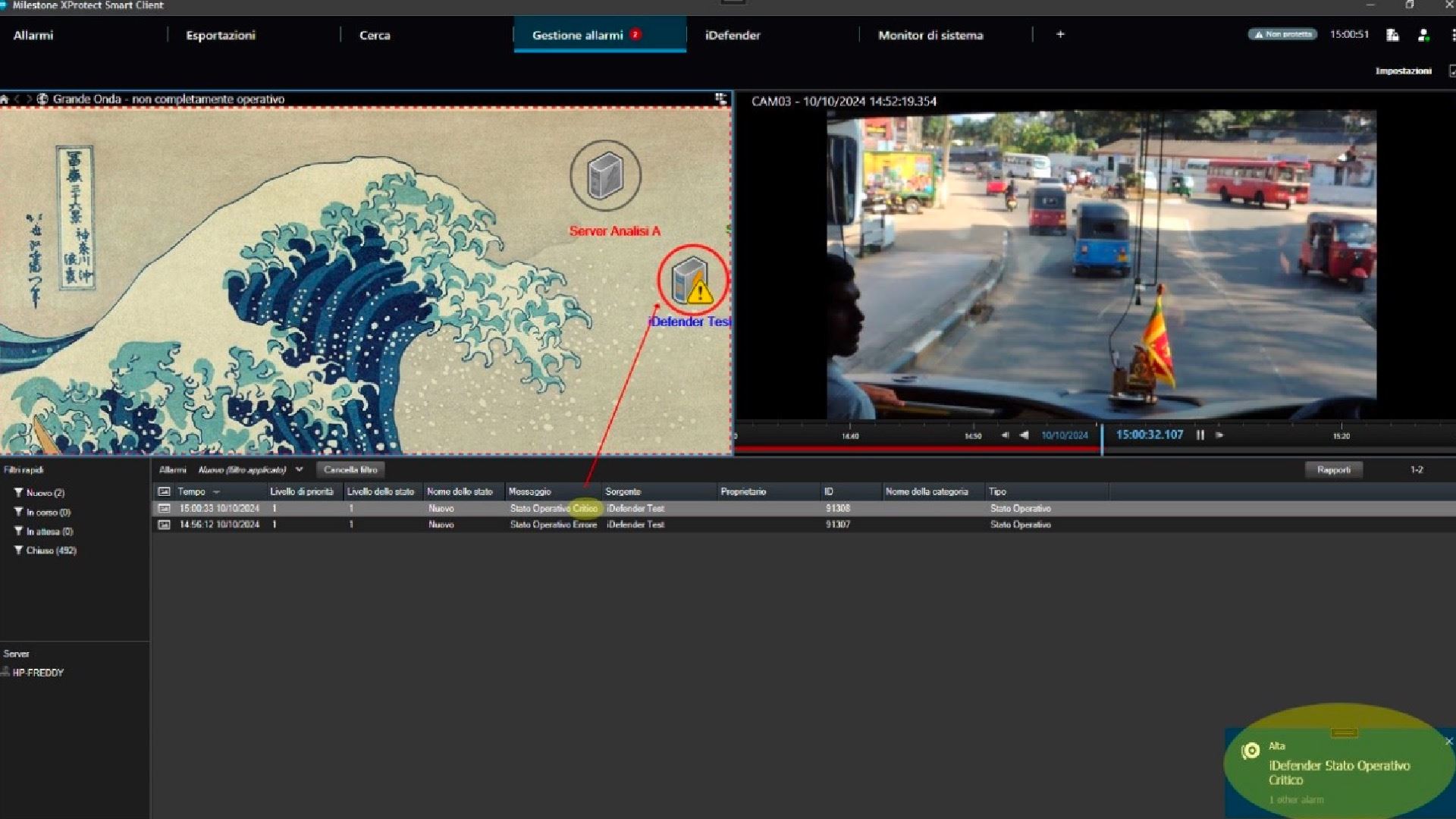1456x819 pixels.
Task: Open the Cerca tab
Action: [x=375, y=35]
